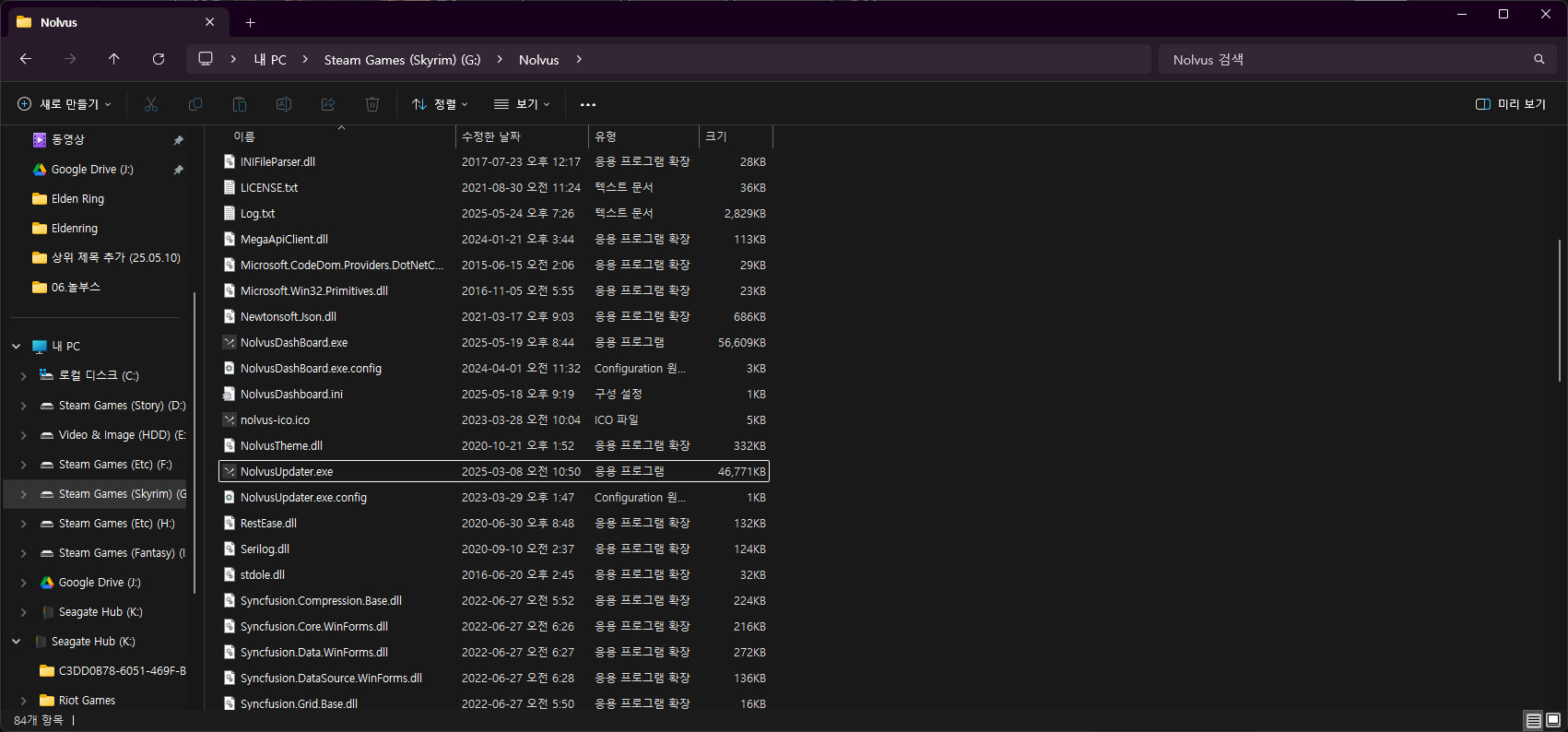
Task: Click the Delete trash icon
Action: pos(372,104)
